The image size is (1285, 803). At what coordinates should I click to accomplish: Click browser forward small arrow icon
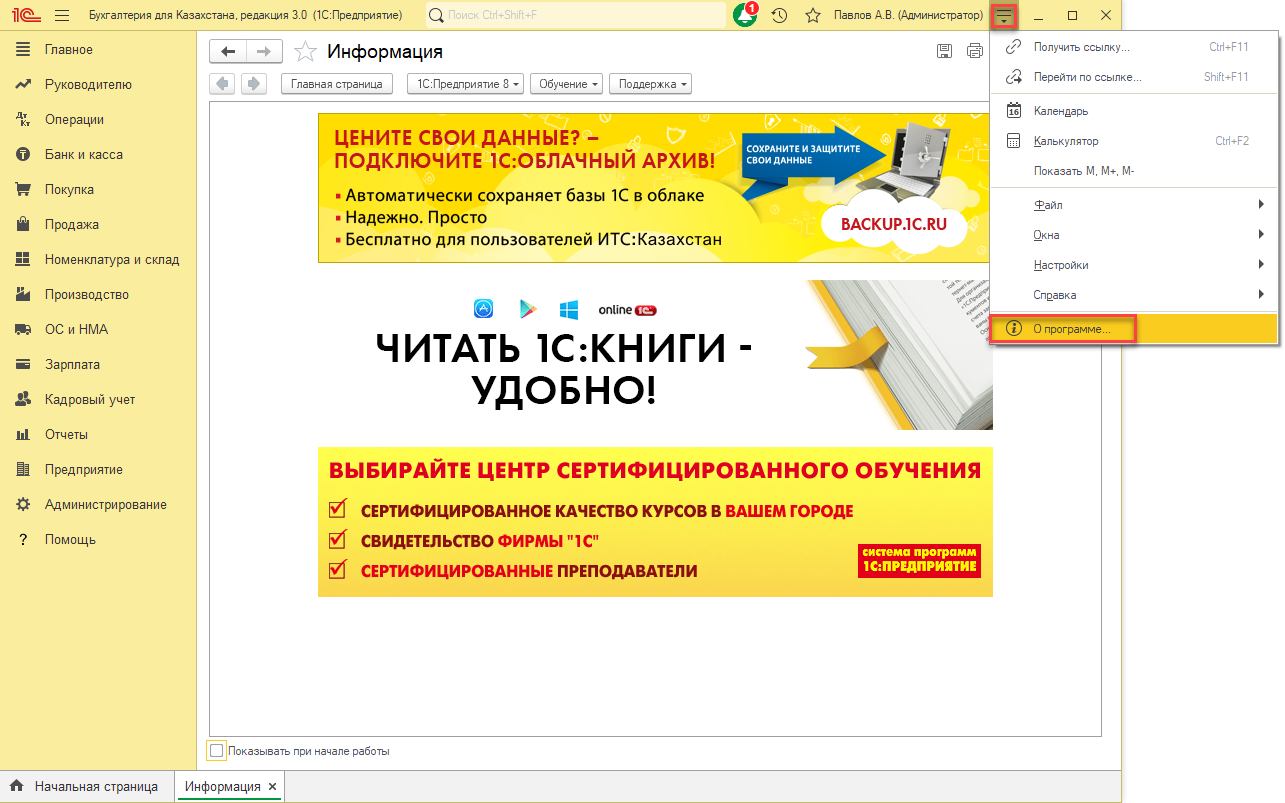tap(254, 84)
